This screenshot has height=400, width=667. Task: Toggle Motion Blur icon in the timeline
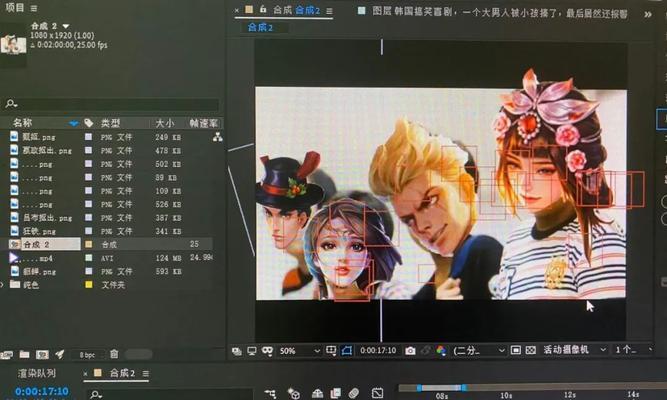pos(354,394)
